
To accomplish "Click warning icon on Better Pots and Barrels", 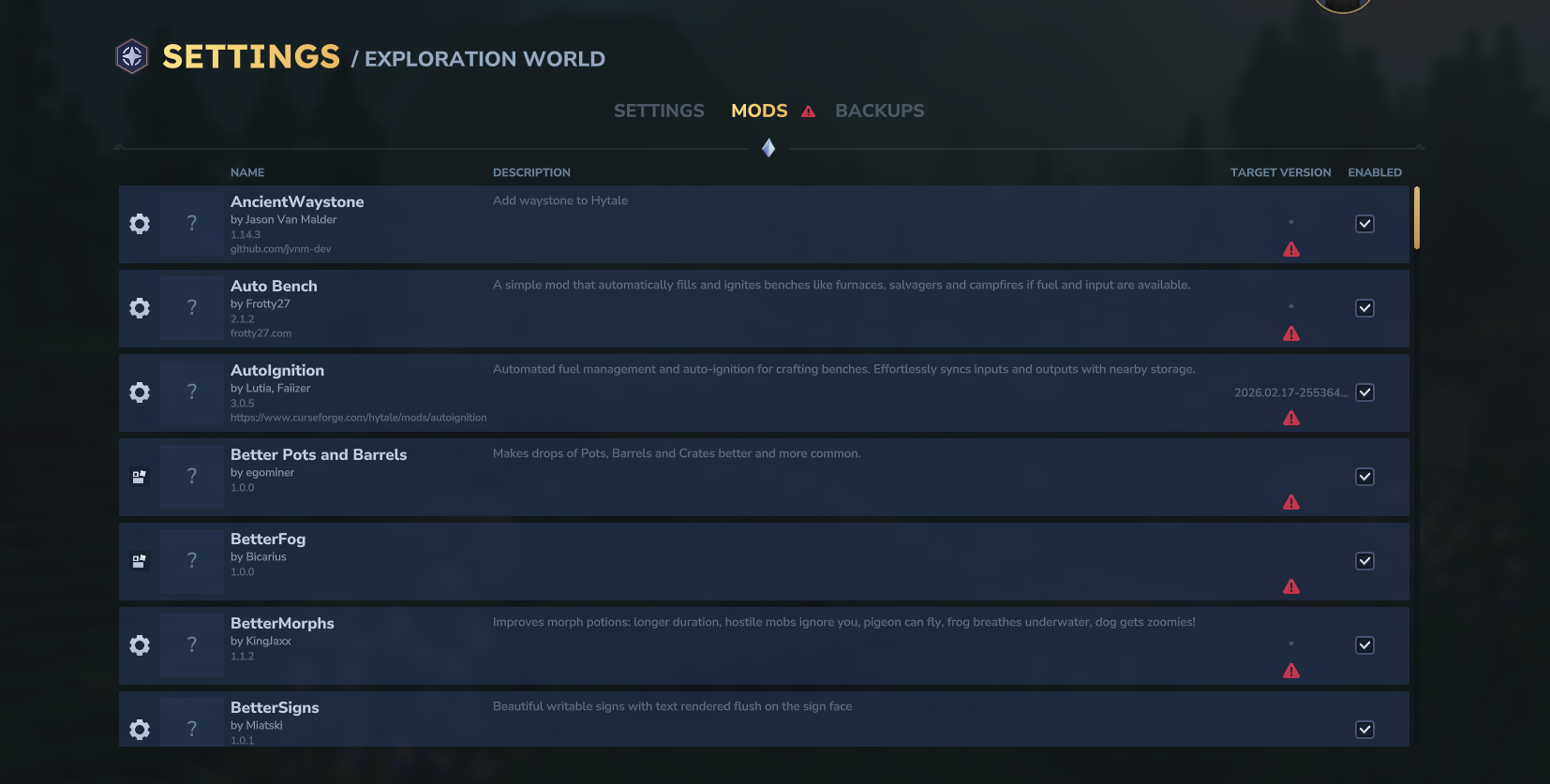I will (x=1291, y=502).
